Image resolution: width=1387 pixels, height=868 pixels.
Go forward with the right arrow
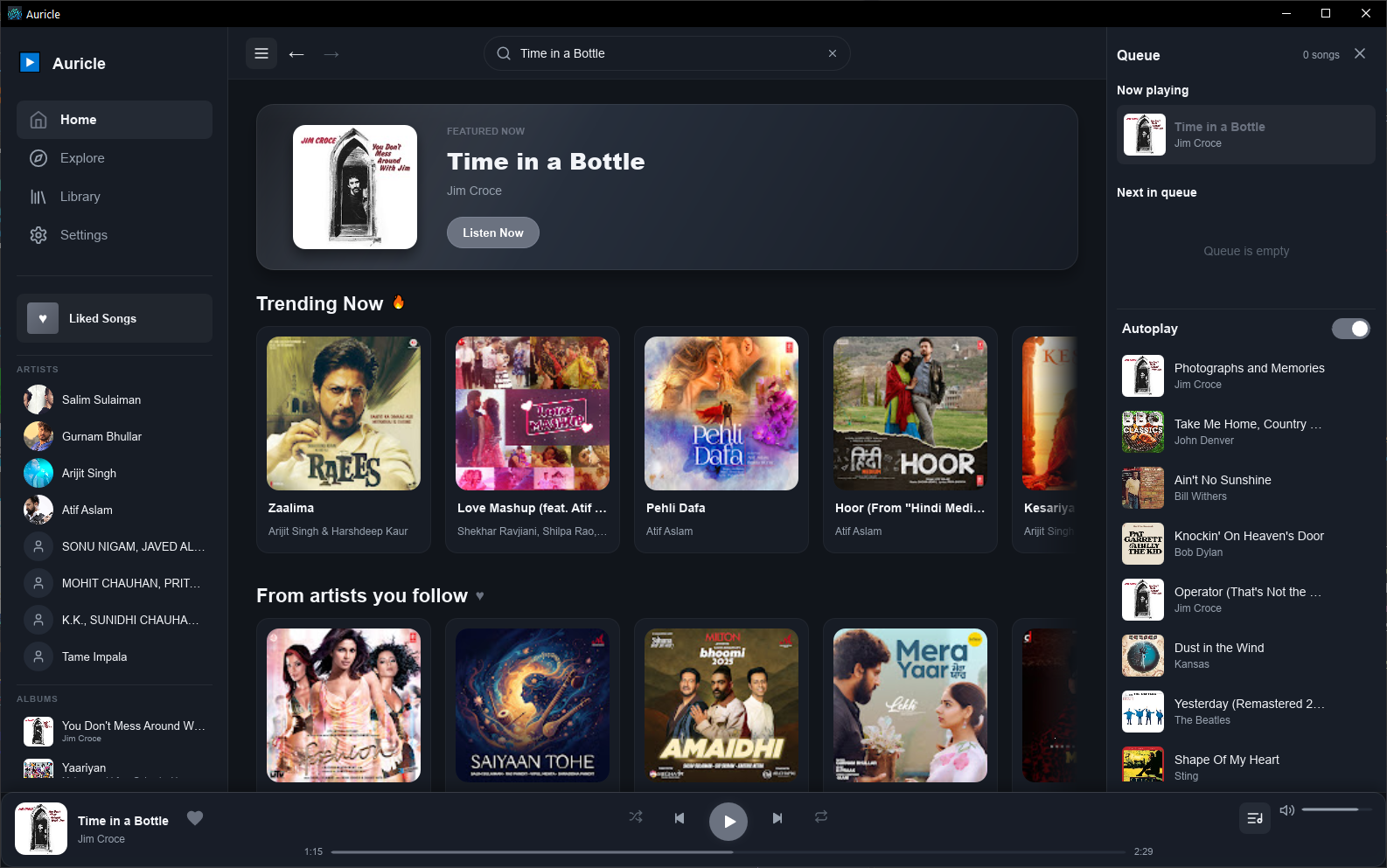tap(331, 54)
